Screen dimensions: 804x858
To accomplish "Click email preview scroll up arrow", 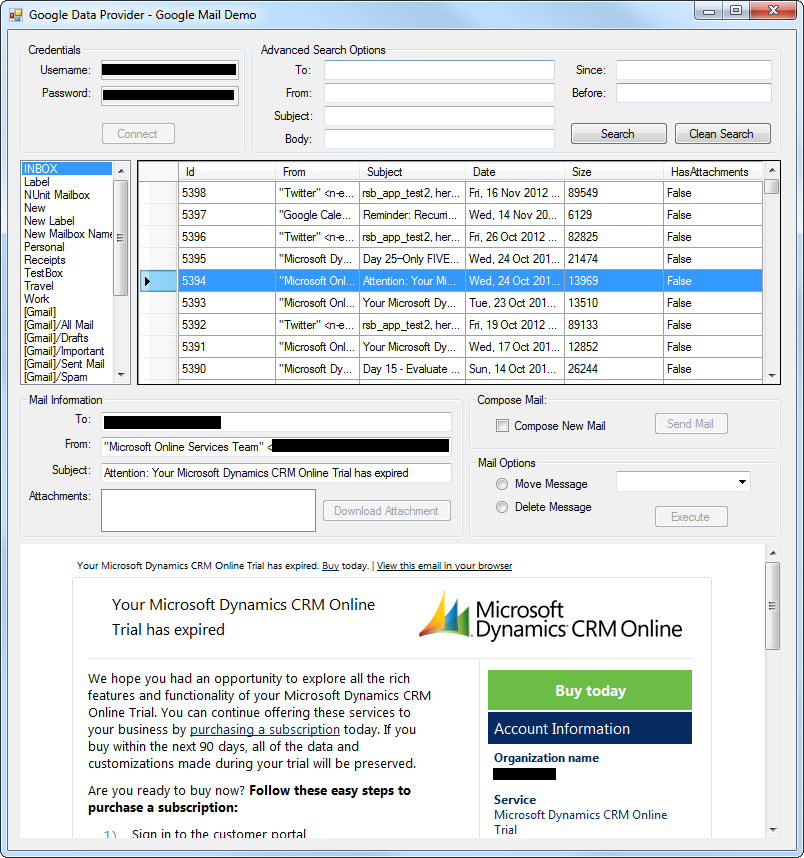I will coord(772,552).
